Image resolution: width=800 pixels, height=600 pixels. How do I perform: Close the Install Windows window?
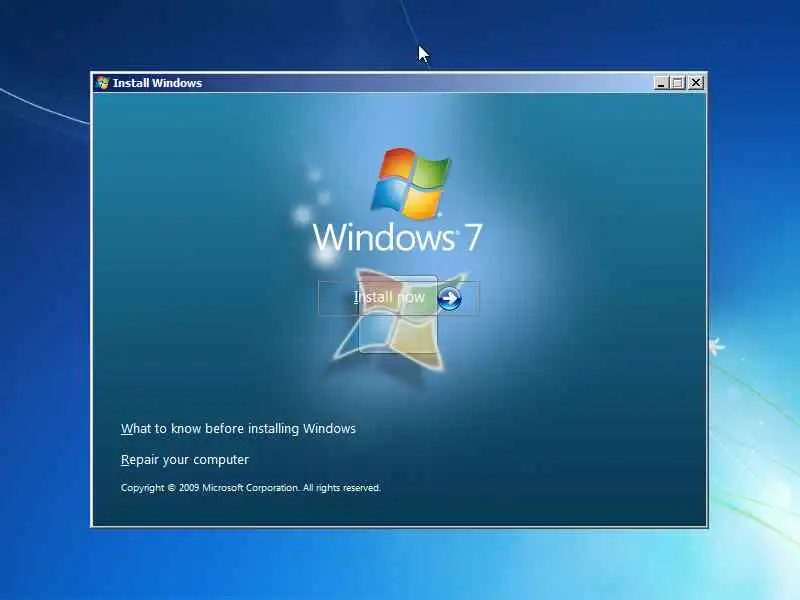(x=696, y=83)
